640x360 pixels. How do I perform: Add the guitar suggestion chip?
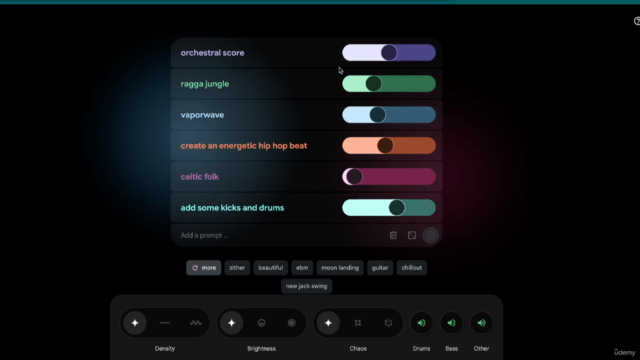[380, 268]
